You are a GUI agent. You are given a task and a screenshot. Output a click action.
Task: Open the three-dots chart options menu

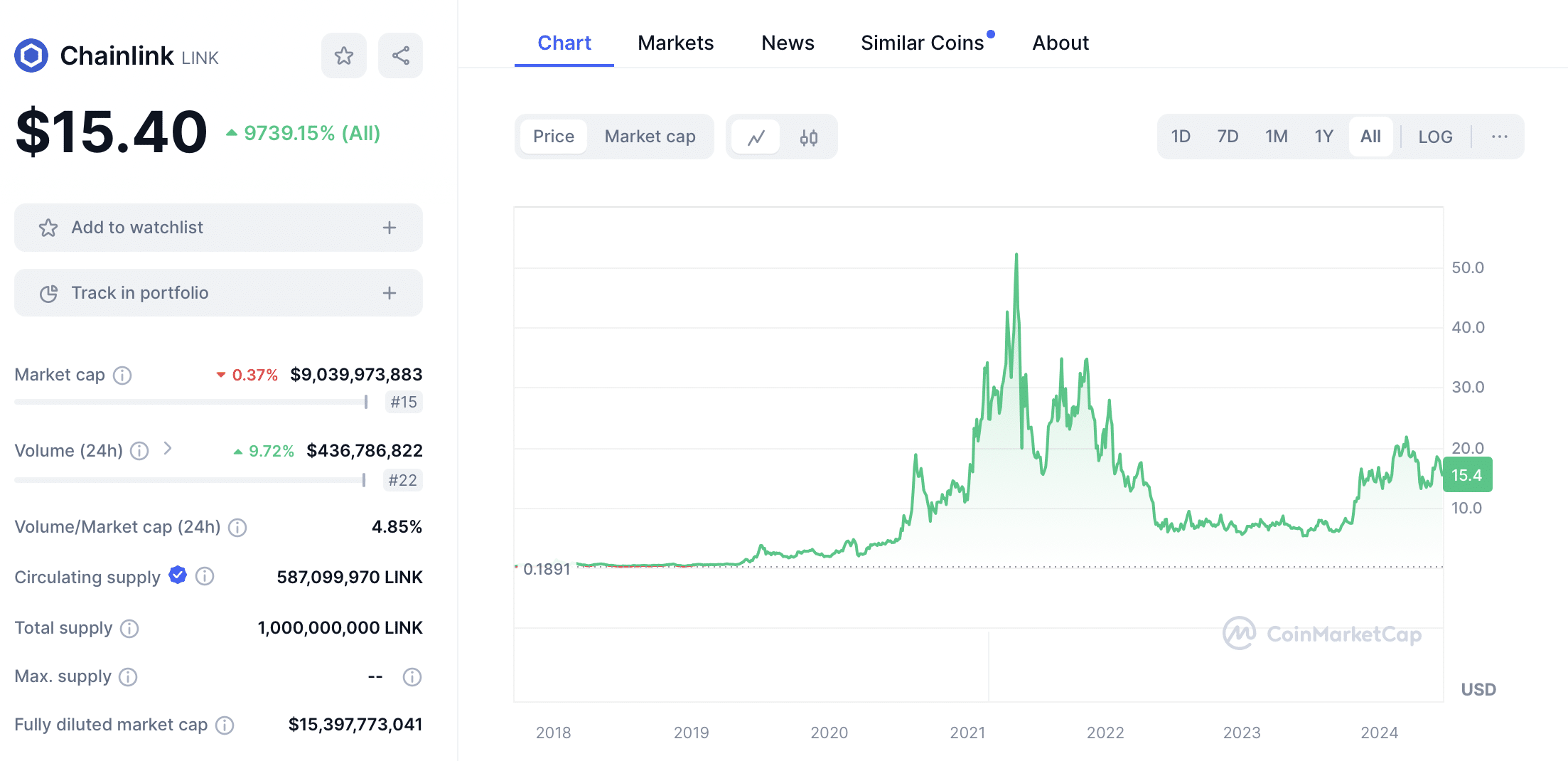[x=1500, y=137]
